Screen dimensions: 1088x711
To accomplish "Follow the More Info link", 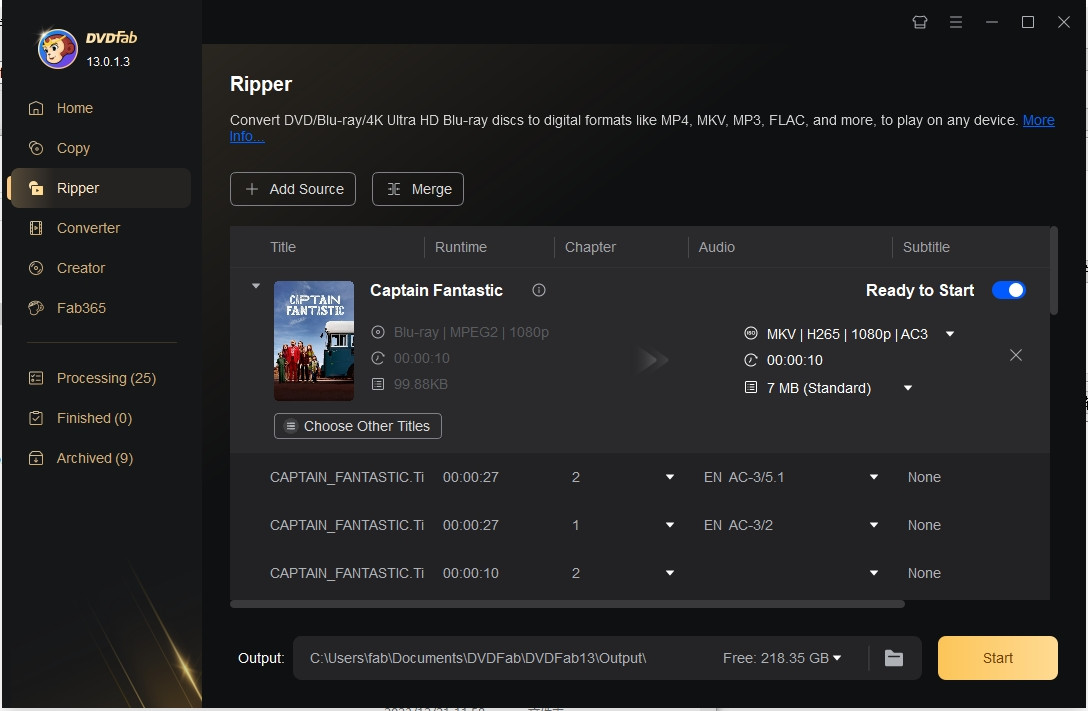I will tap(1038, 120).
